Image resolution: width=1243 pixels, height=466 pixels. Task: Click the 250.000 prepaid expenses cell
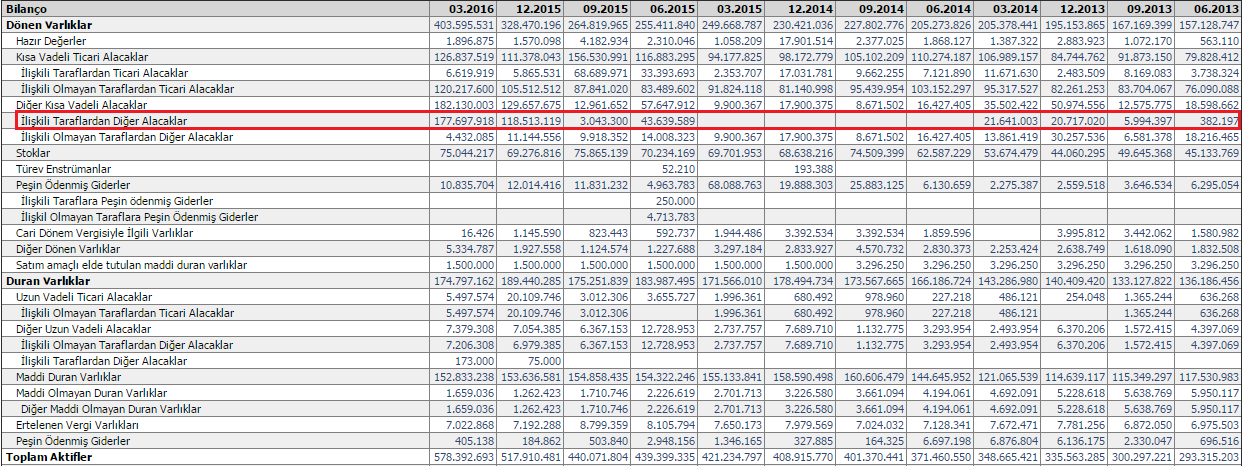click(677, 201)
